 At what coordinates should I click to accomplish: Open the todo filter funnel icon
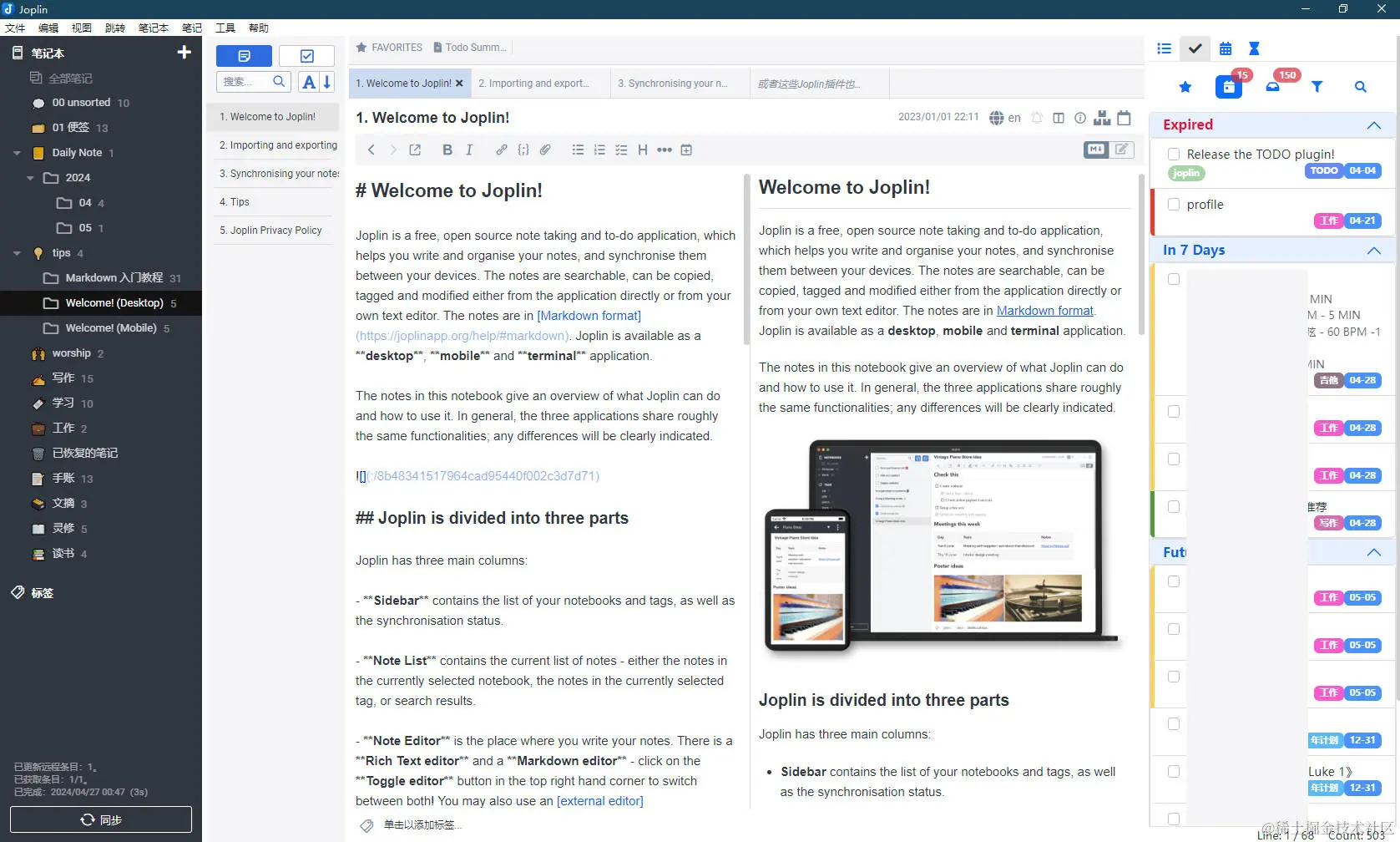(1317, 87)
